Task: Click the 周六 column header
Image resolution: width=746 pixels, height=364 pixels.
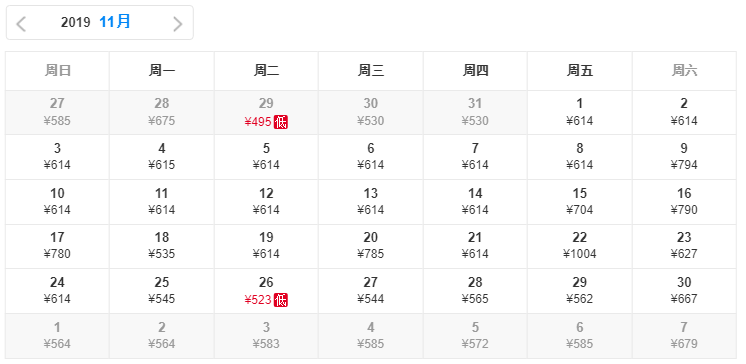Action: pos(684,71)
